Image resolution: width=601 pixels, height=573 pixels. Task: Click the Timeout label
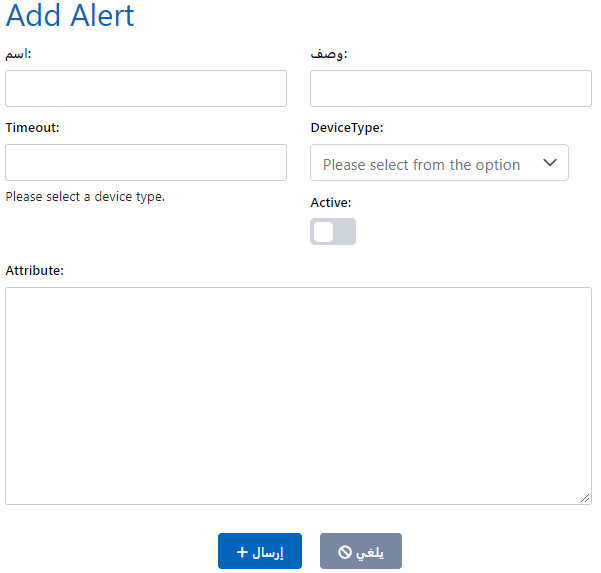click(32, 128)
